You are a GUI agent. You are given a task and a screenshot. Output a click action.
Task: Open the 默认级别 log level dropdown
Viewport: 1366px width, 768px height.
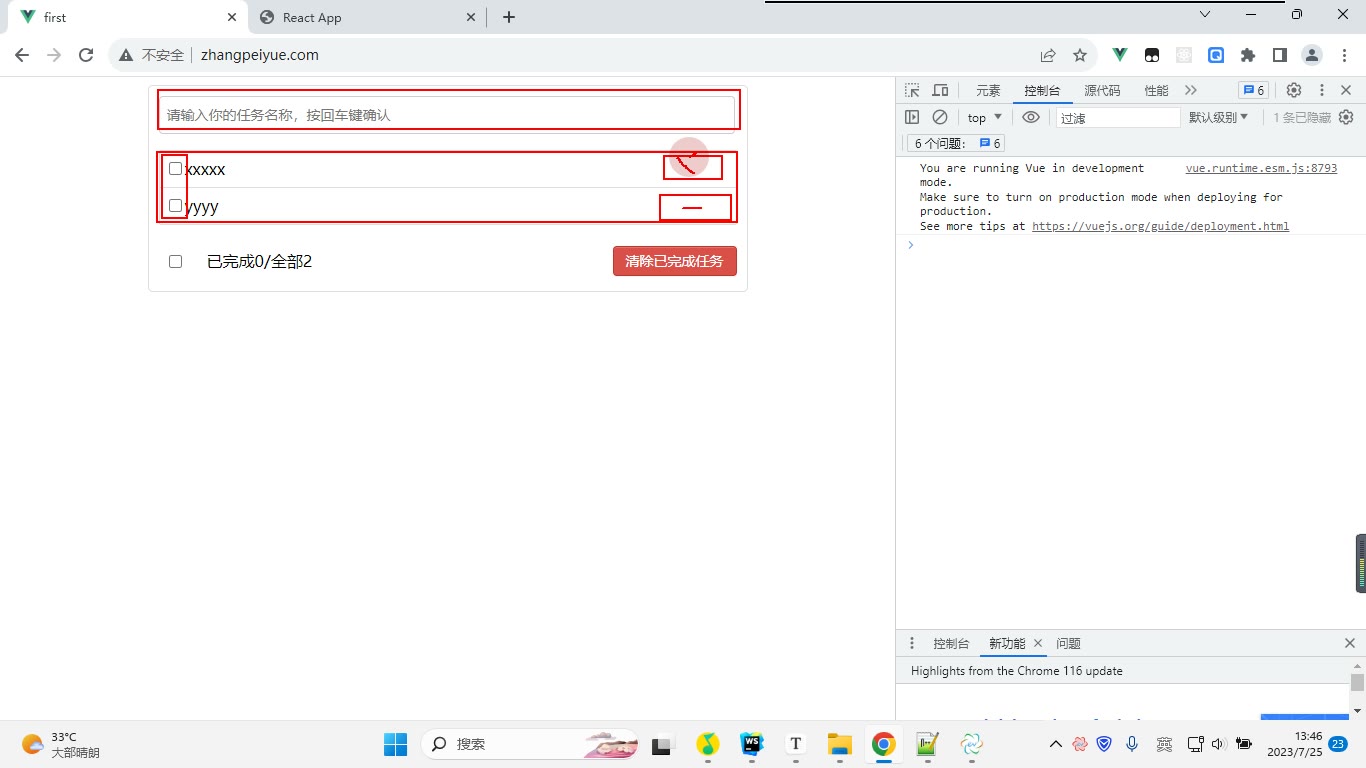click(x=1218, y=117)
